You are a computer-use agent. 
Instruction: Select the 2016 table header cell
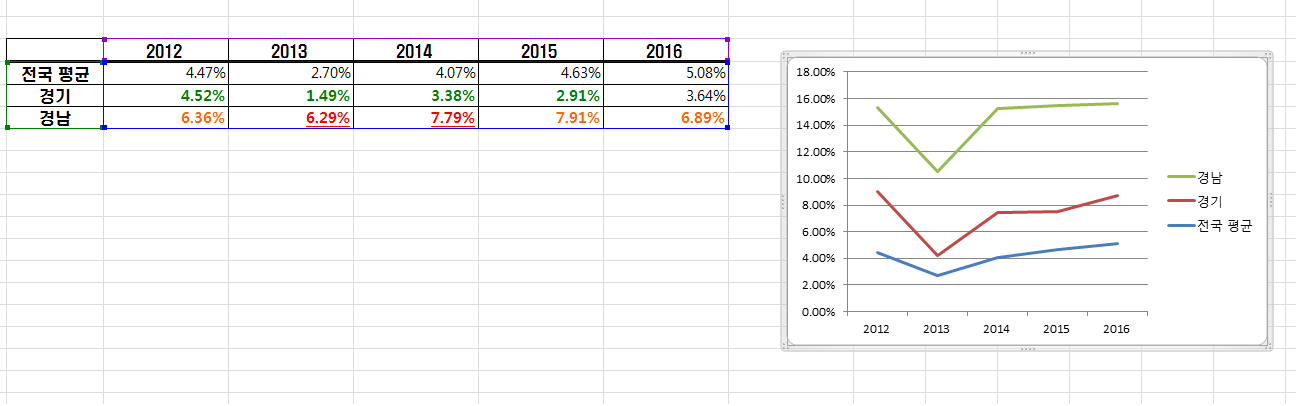pos(665,51)
